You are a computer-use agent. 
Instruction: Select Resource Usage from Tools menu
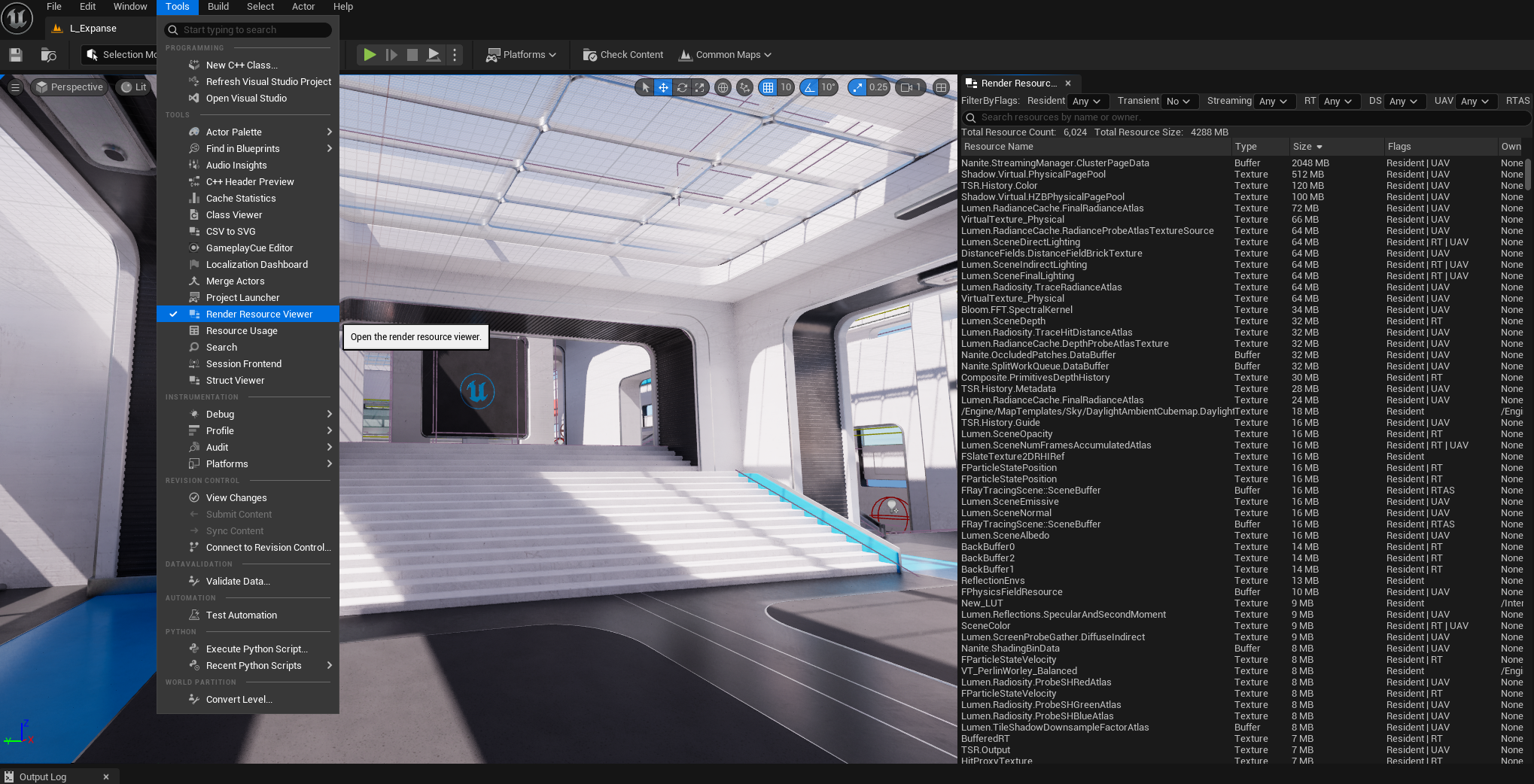(x=242, y=331)
